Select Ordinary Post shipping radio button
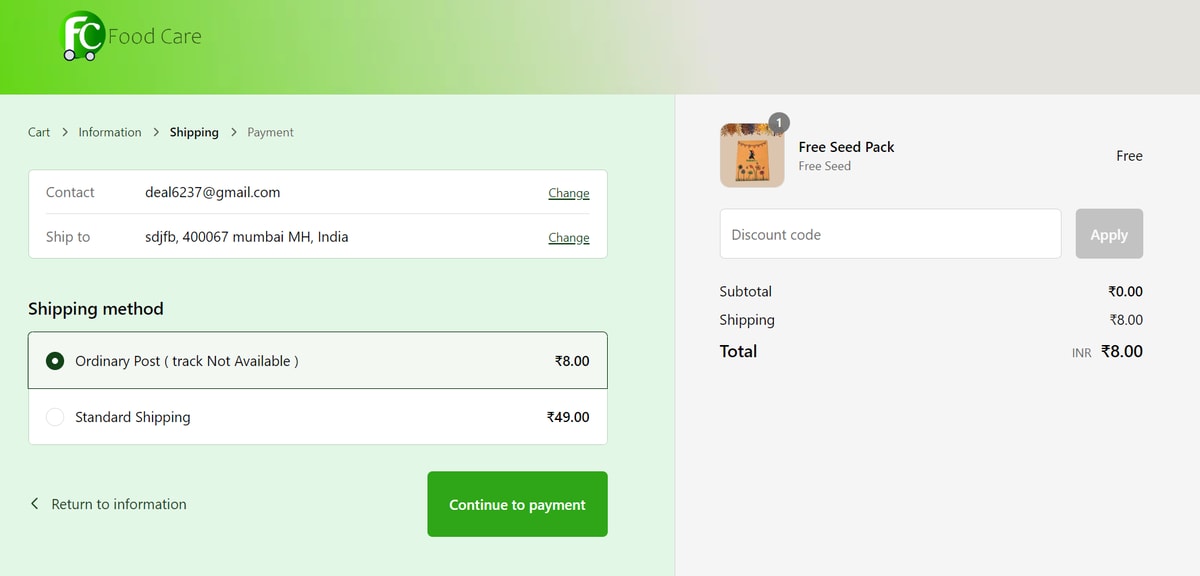The width and height of the screenshot is (1200, 576). coord(56,361)
